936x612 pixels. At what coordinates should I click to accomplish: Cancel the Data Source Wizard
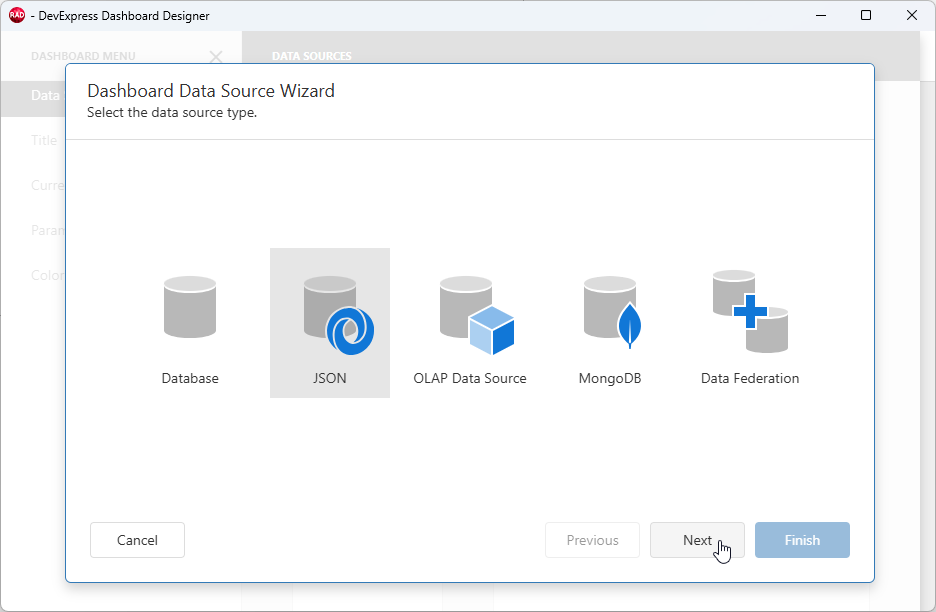point(137,540)
